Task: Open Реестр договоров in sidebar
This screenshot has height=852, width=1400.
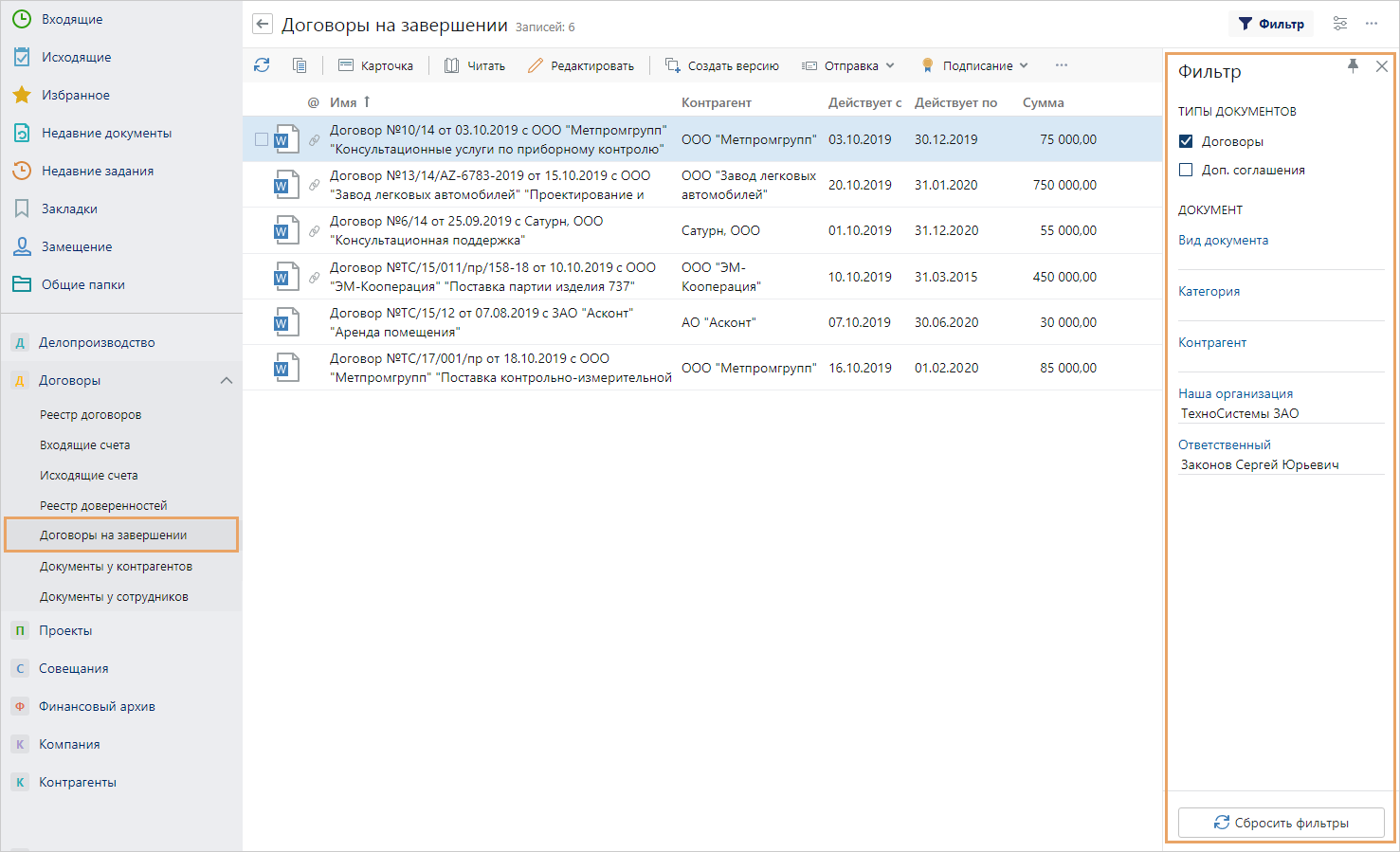Action: 91,414
